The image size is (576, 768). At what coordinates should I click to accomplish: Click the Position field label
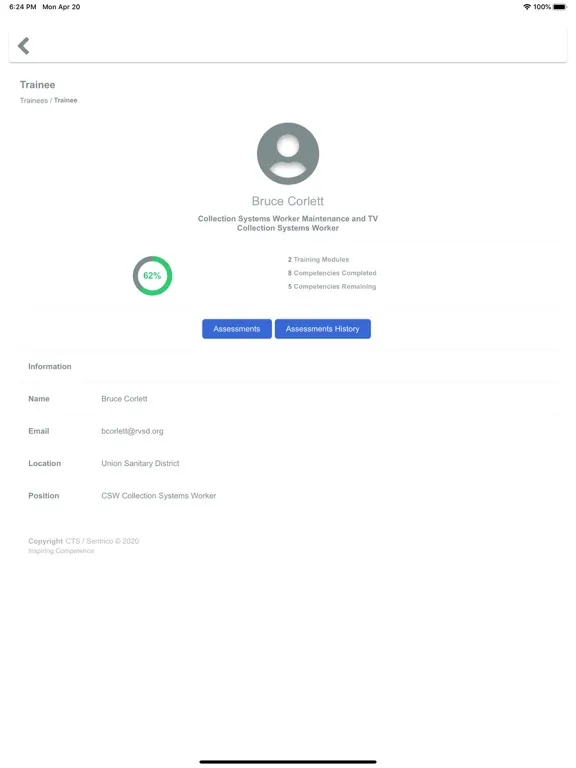tap(44, 496)
